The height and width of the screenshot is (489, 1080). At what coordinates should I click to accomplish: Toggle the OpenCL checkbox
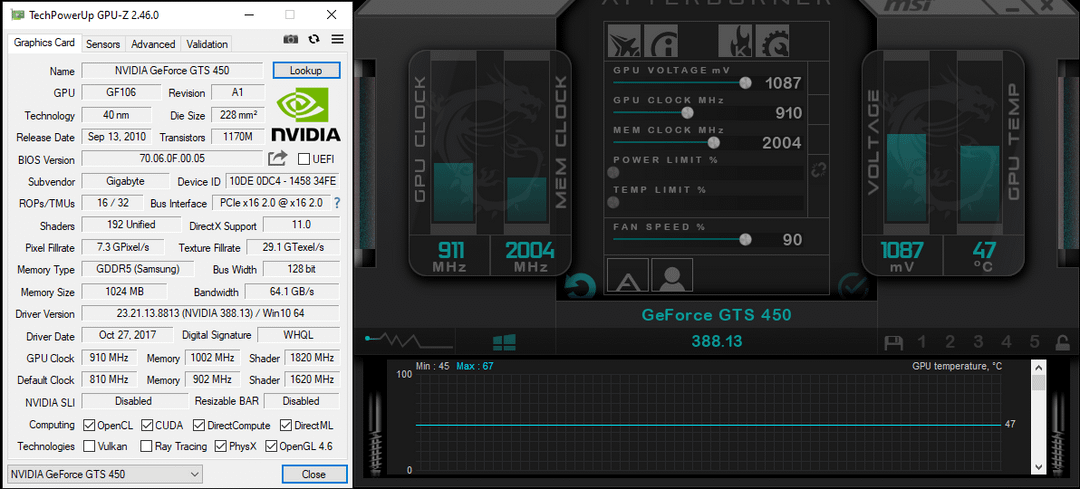click(x=89, y=425)
